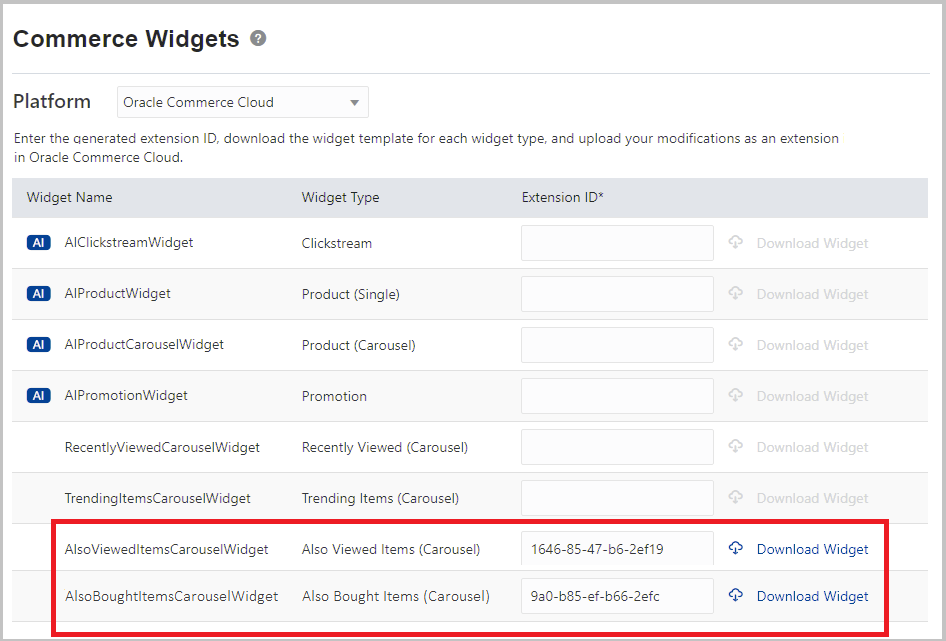
Task: Download Widget link for Also Viewed Items
Action: click(812, 549)
